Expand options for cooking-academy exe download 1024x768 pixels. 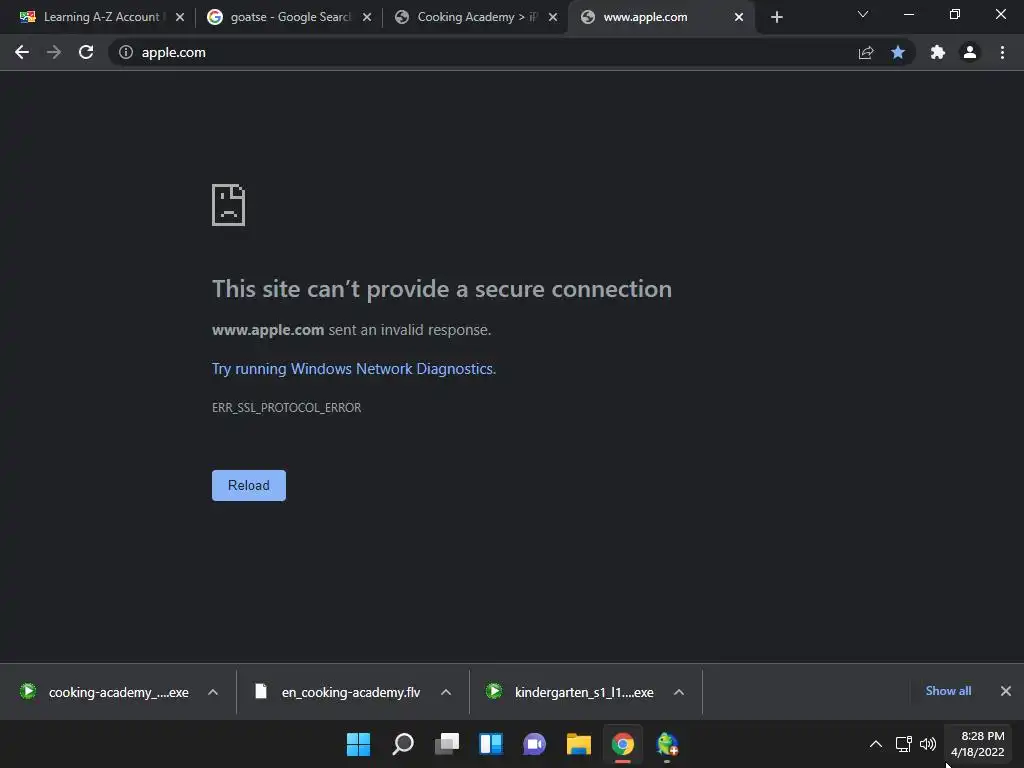click(213, 692)
